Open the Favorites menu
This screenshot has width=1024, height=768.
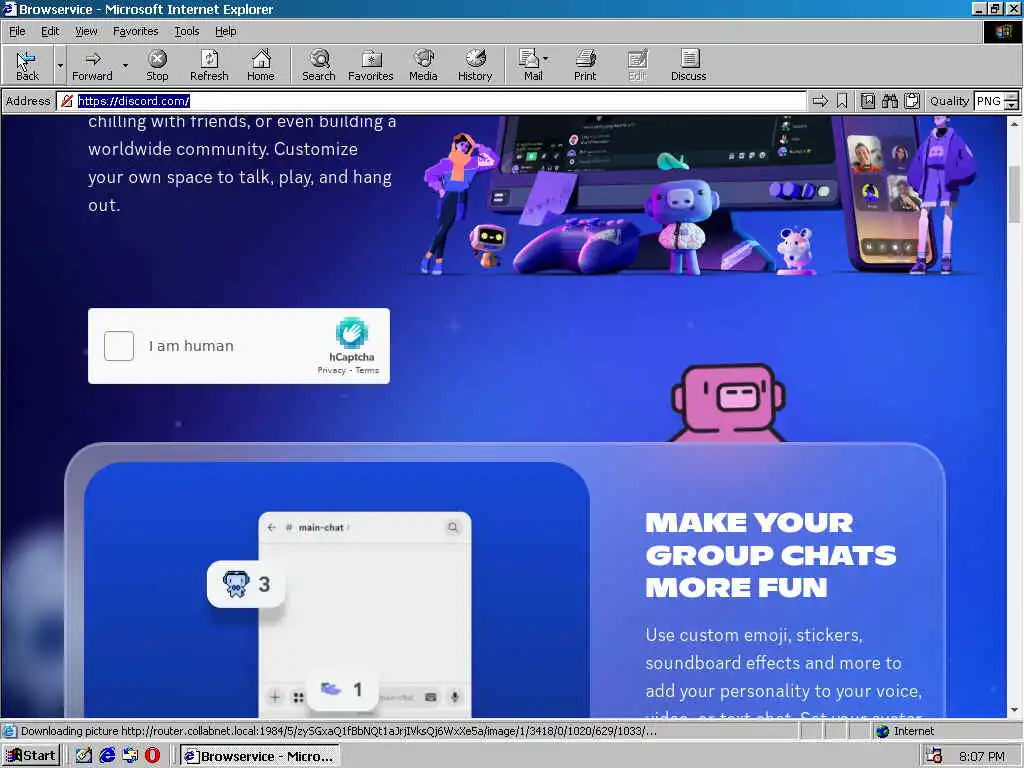(135, 31)
